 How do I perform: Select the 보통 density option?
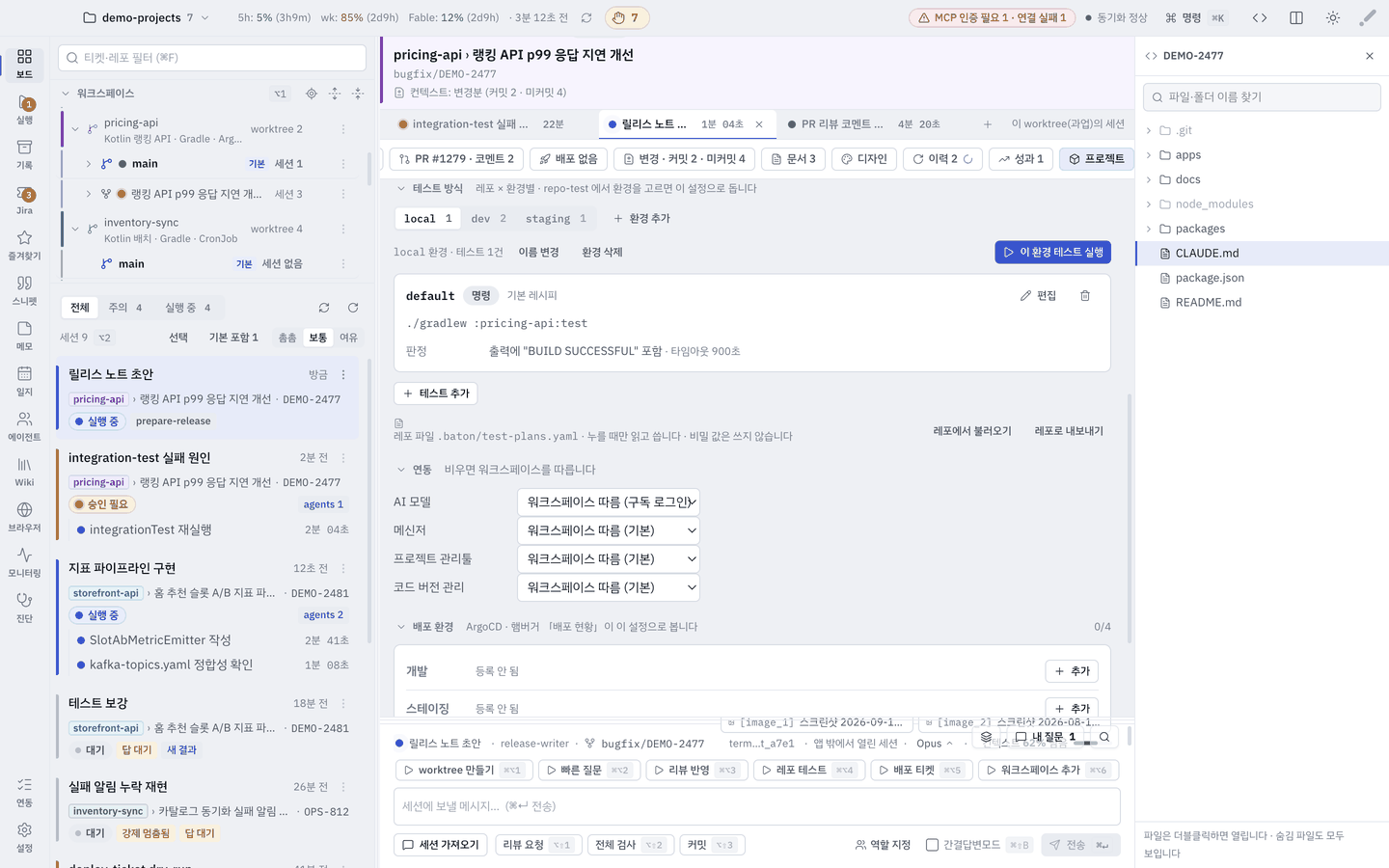pyautogui.click(x=317, y=338)
